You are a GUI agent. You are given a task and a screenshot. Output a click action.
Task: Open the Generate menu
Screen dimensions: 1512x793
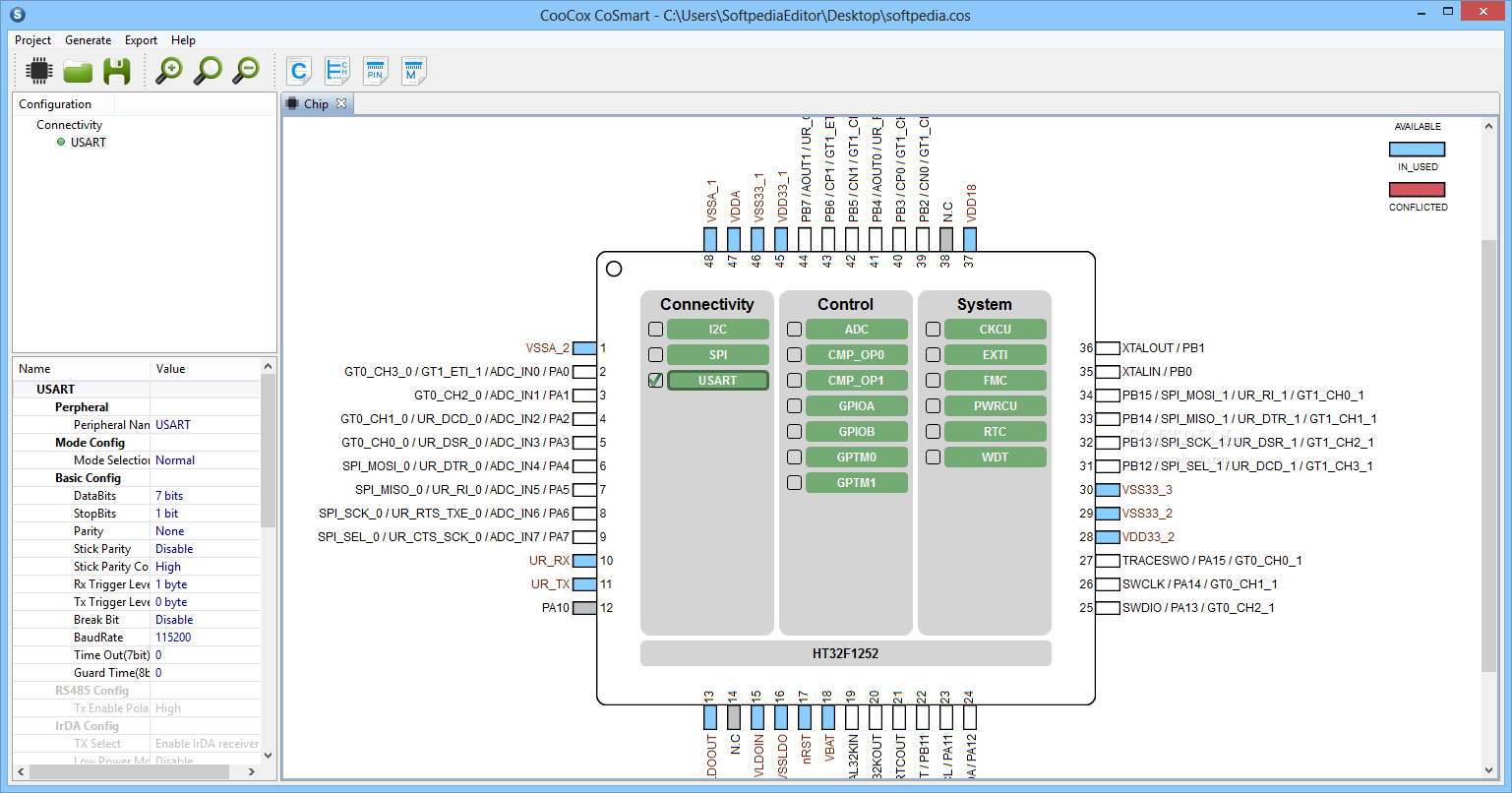pyautogui.click(x=88, y=40)
